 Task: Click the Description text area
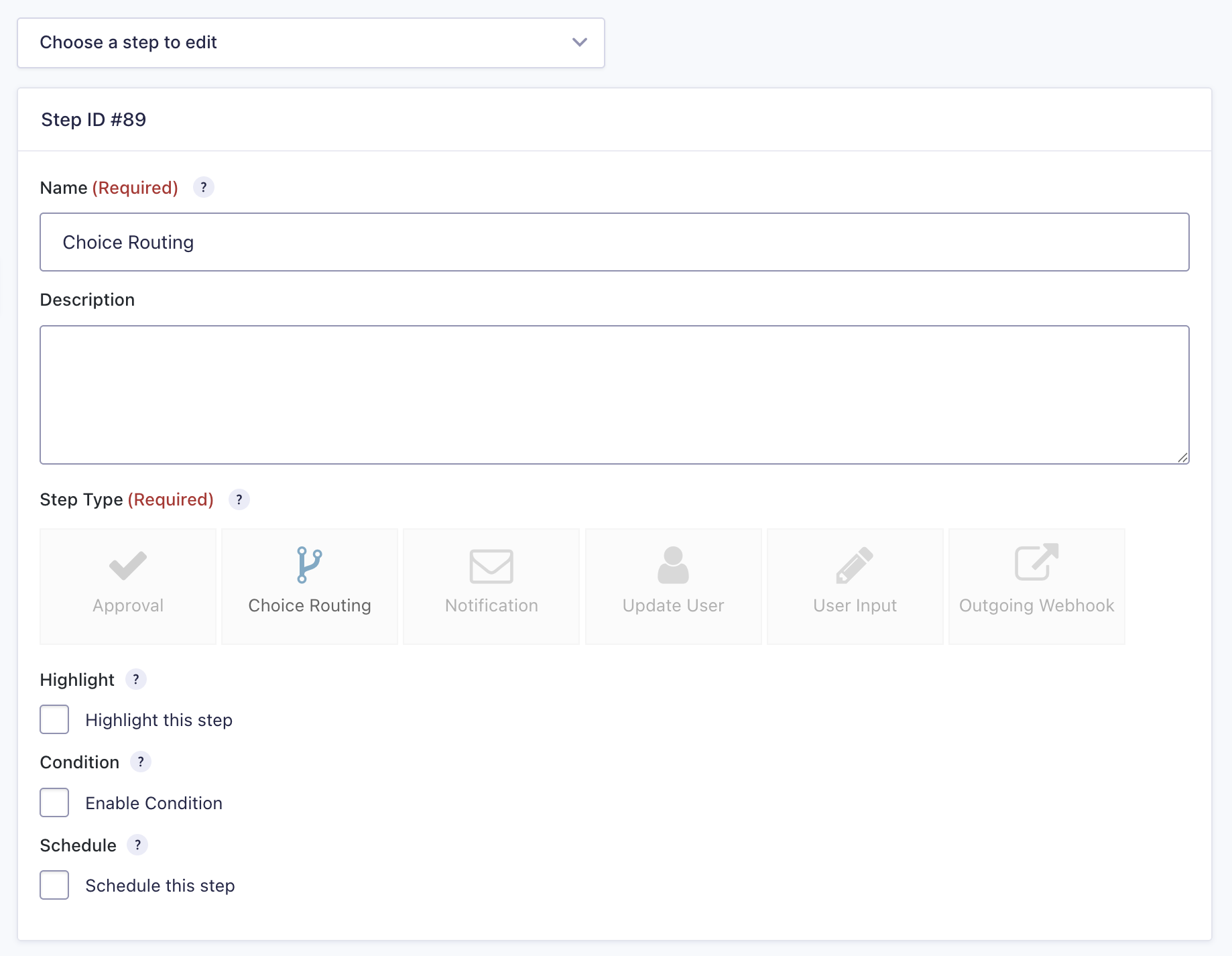point(615,395)
